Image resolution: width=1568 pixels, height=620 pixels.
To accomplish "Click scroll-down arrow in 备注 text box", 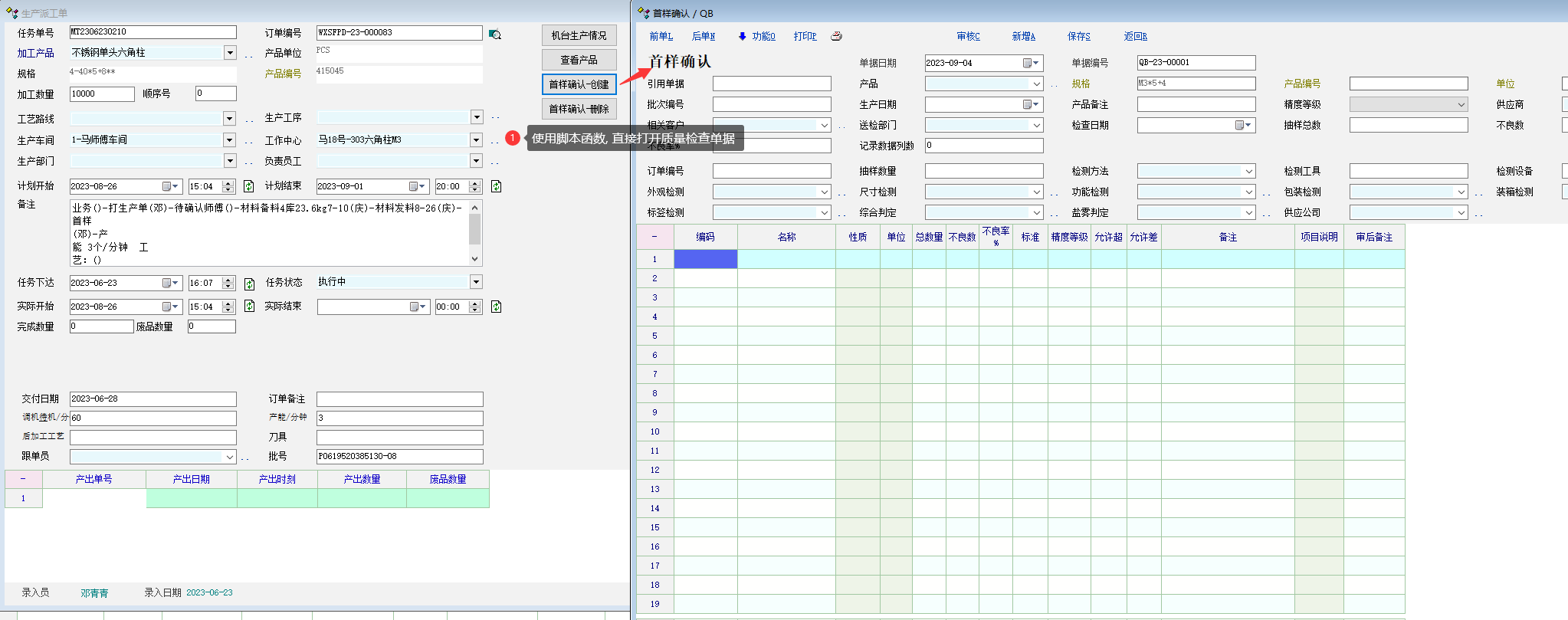I will (x=475, y=259).
